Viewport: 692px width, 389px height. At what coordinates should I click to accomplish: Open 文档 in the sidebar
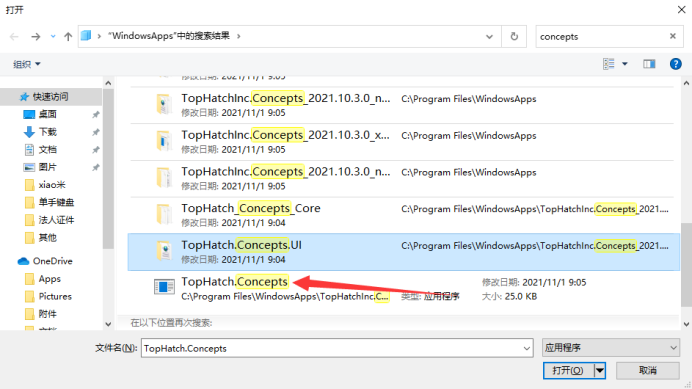(x=48, y=150)
